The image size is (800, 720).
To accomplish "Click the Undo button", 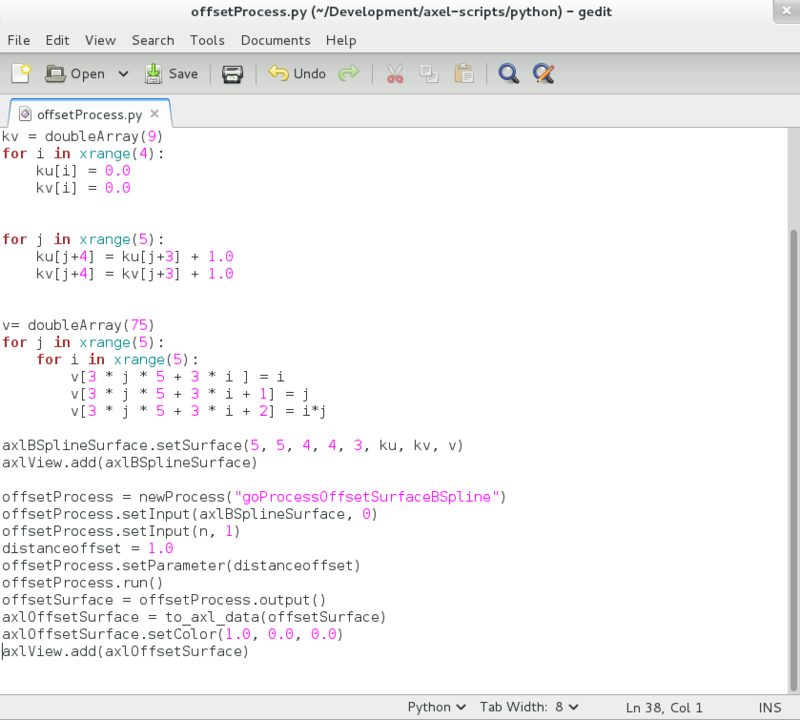I will (297, 73).
